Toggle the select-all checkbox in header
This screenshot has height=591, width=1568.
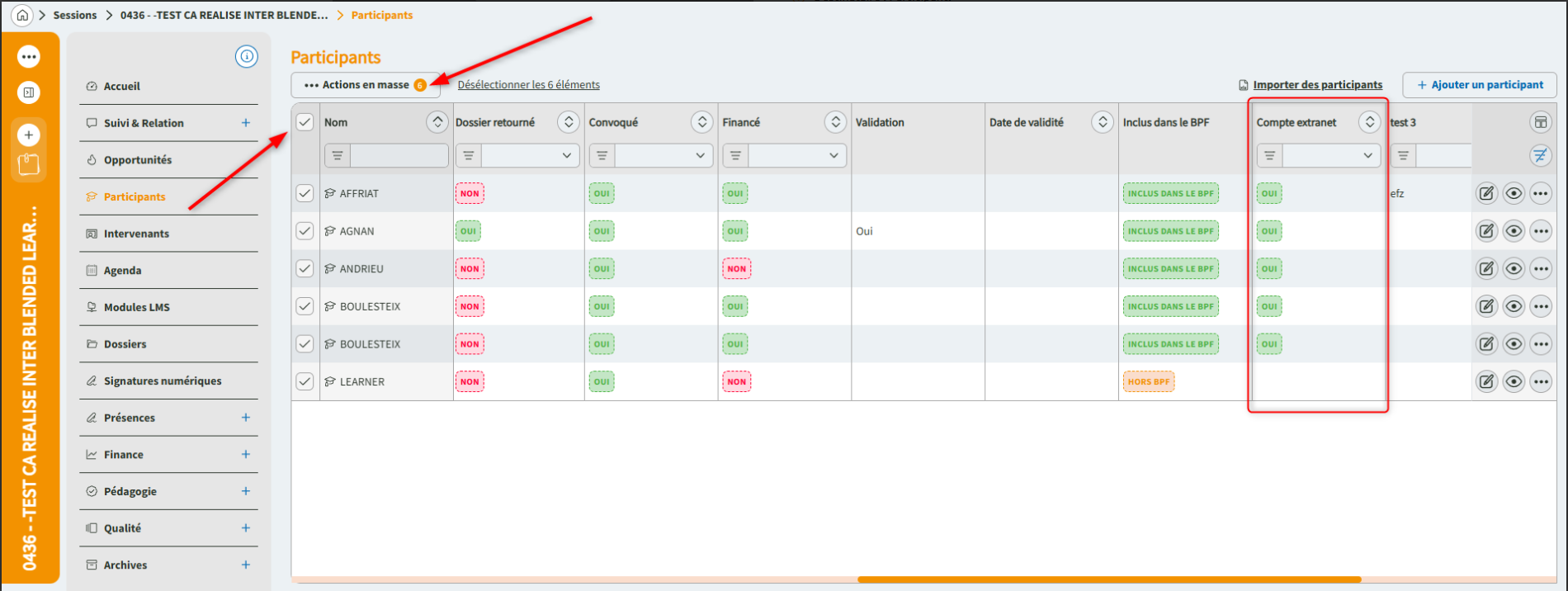tap(305, 122)
